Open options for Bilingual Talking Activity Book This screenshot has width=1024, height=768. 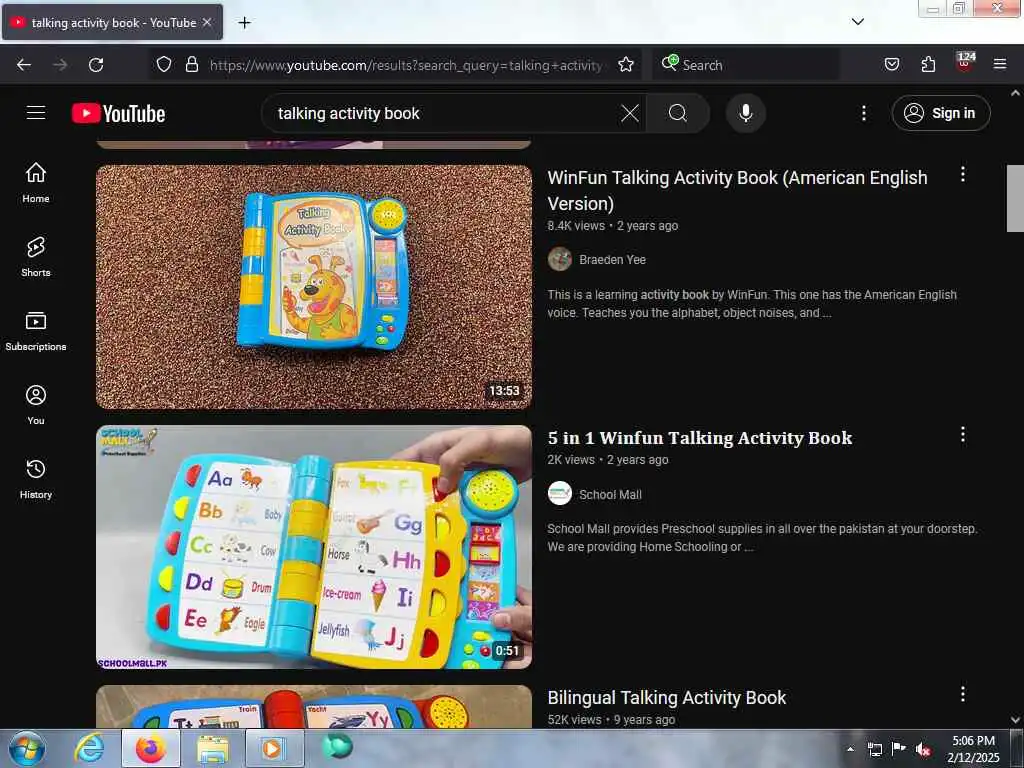[963, 694]
